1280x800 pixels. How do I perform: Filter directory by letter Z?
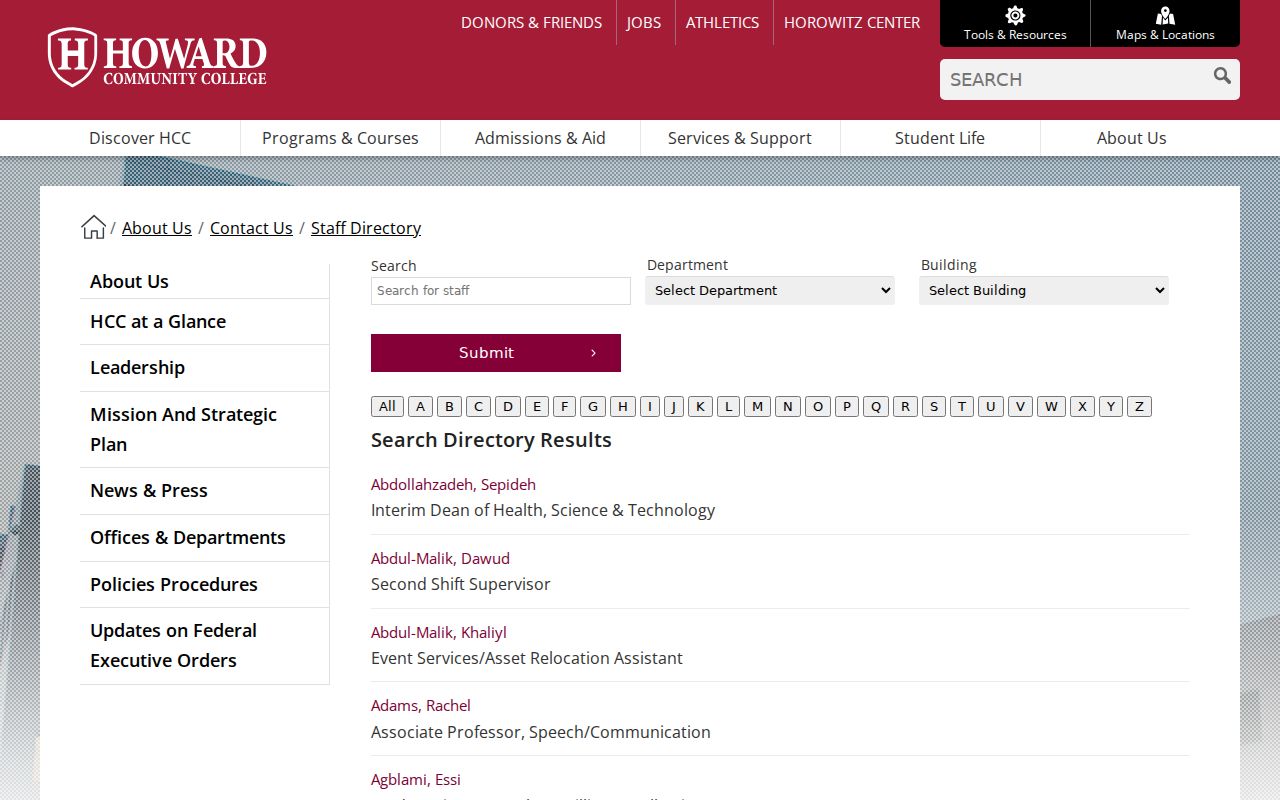1139,406
